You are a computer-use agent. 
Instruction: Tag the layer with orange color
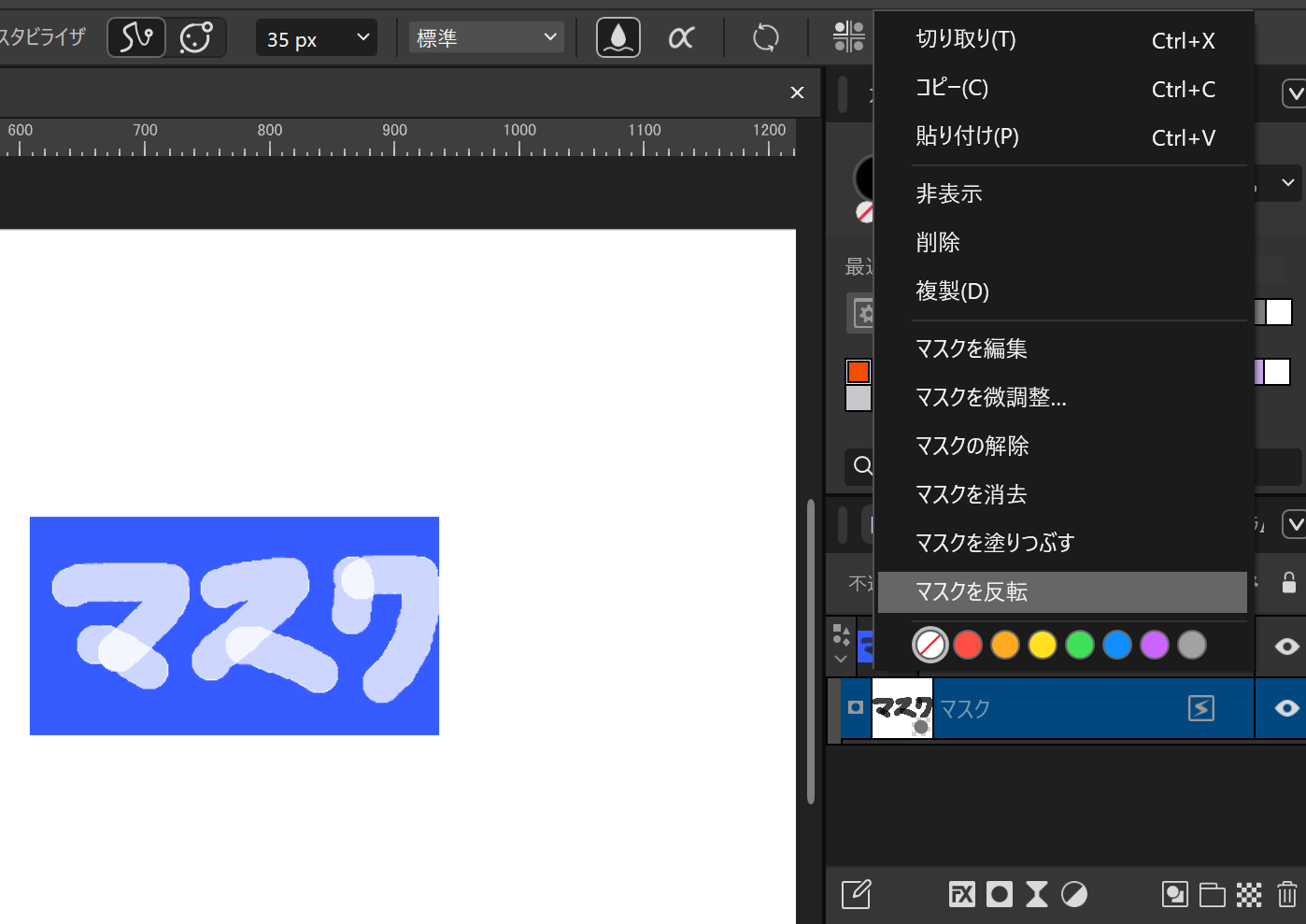[x=1005, y=645]
